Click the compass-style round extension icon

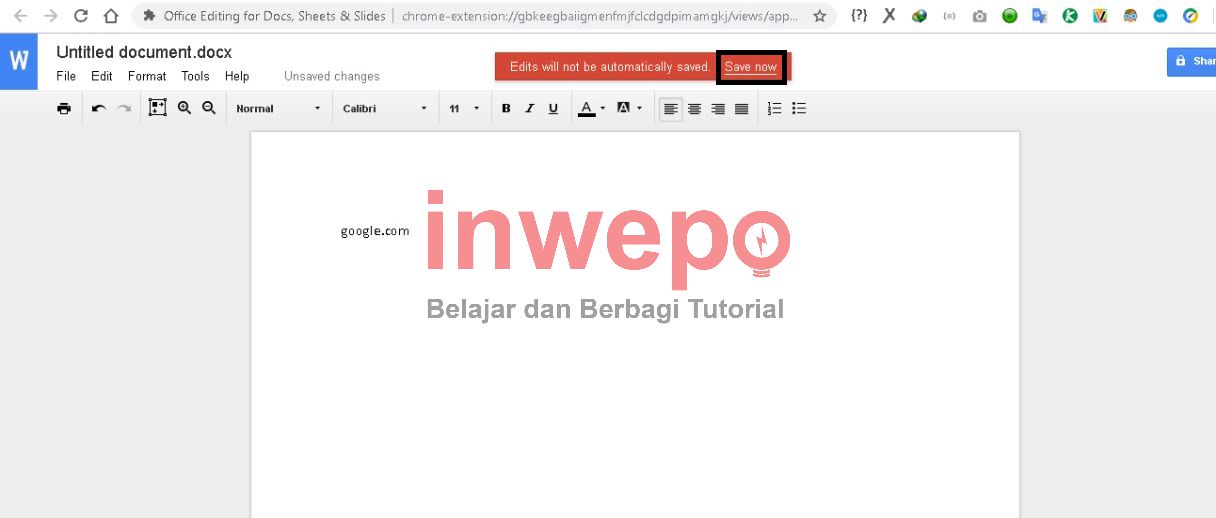[x=1190, y=16]
